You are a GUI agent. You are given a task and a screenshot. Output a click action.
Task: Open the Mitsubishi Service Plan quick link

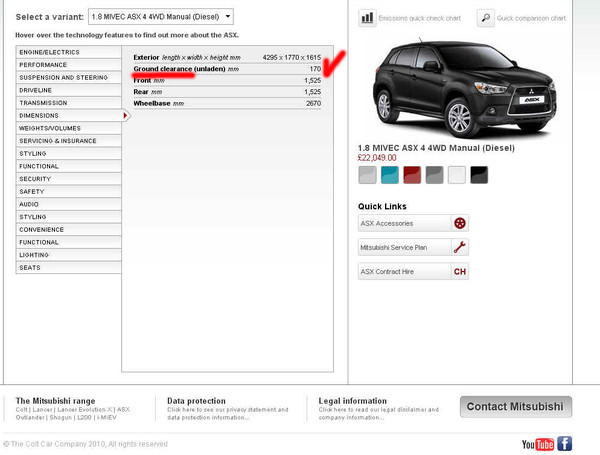click(413, 247)
